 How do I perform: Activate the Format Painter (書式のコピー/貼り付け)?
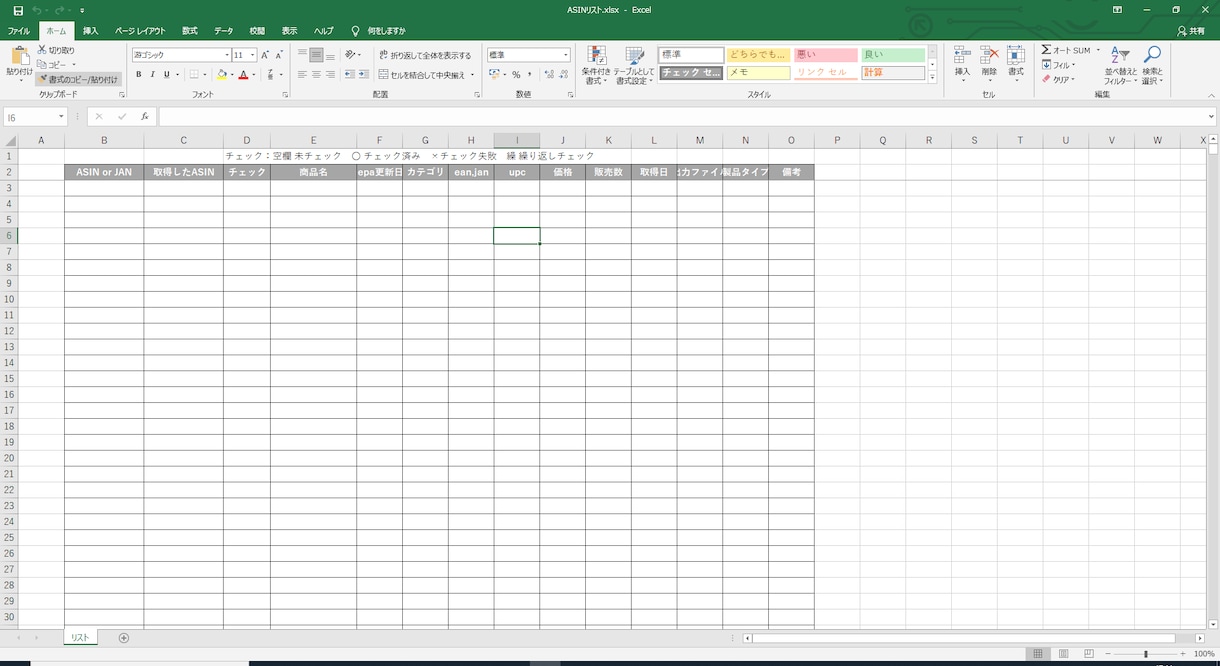coord(79,79)
